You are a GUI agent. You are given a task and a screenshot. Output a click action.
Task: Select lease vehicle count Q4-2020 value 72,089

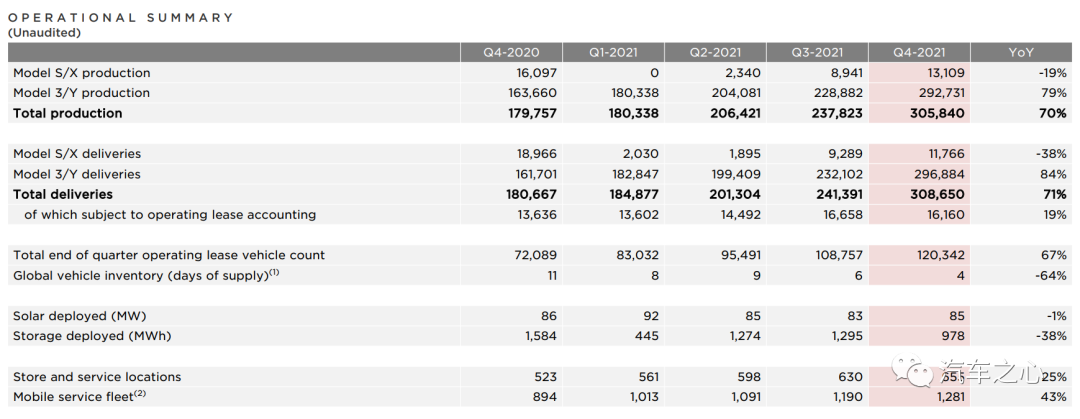click(537, 255)
